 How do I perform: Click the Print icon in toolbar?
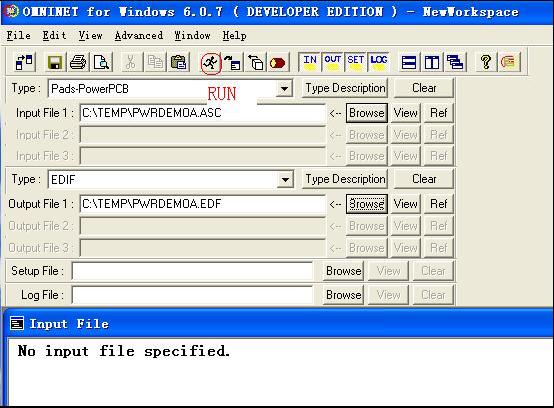pos(78,63)
